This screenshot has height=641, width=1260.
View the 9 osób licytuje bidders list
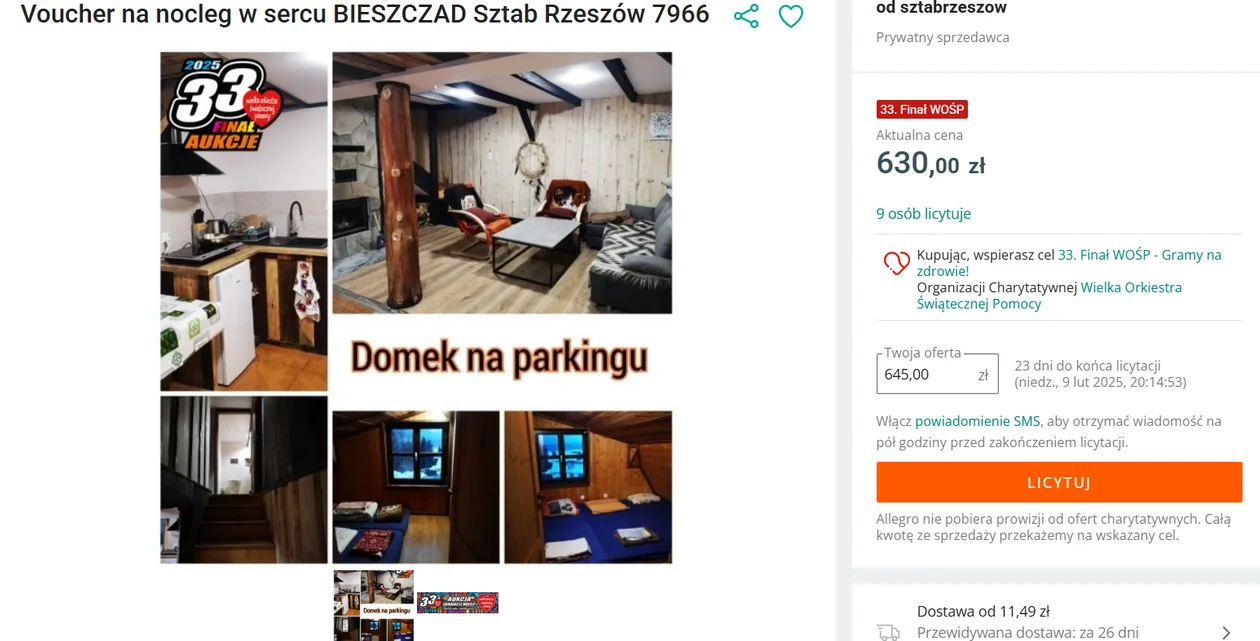tap(923, 214)
